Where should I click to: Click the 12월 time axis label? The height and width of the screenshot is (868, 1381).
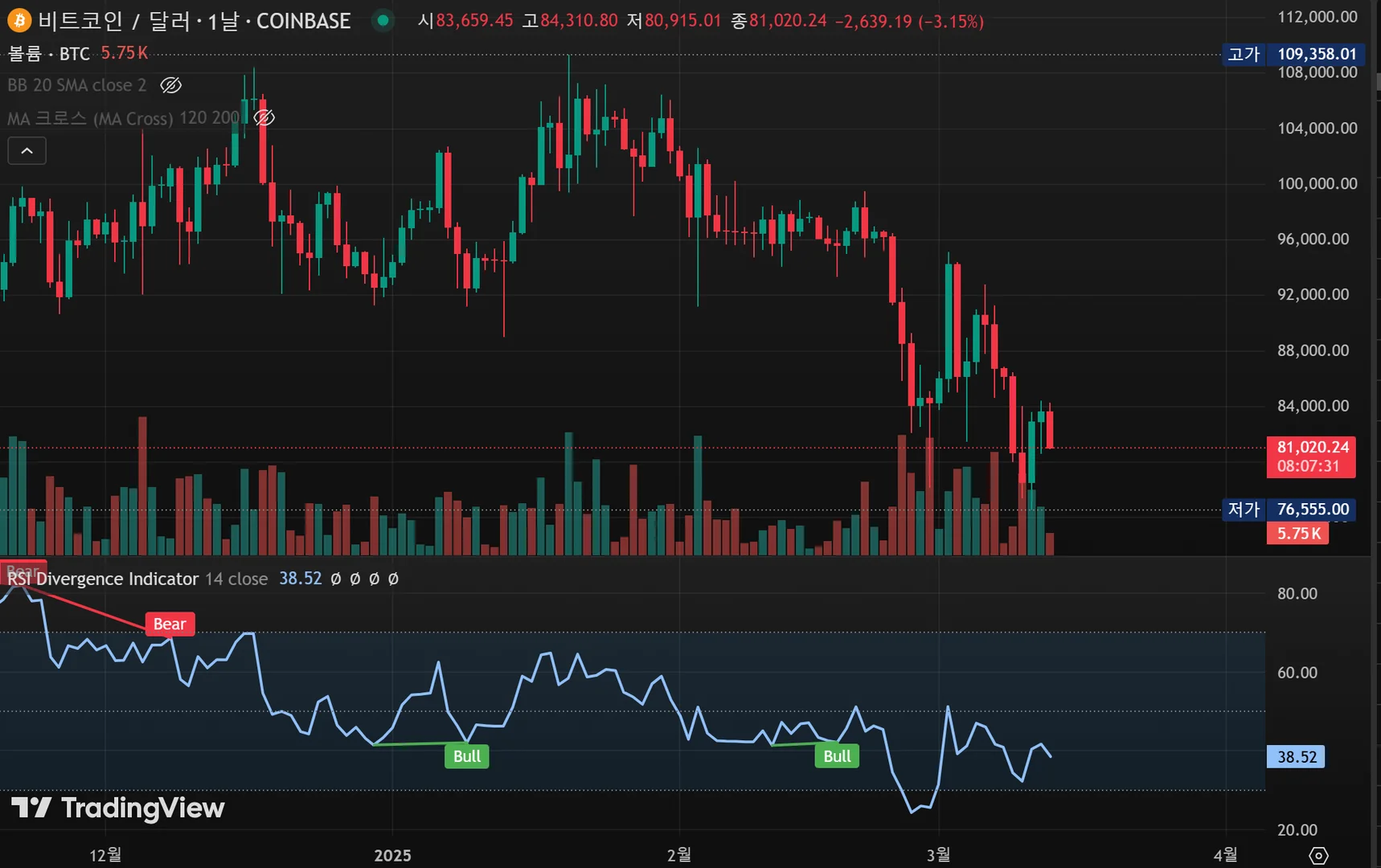105,855
